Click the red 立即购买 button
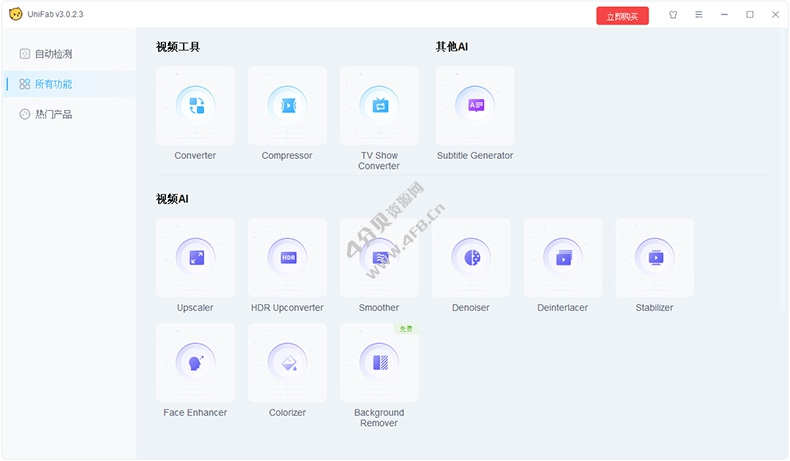This screenshot has width=790, height=461. [x=622, y=16]
